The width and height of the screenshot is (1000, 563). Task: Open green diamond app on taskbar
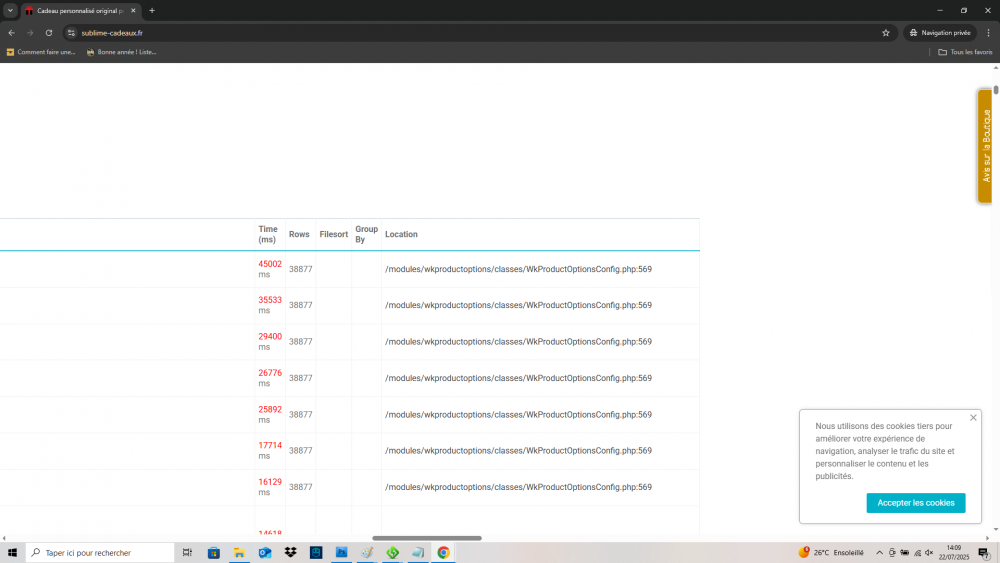click(392, 553)
